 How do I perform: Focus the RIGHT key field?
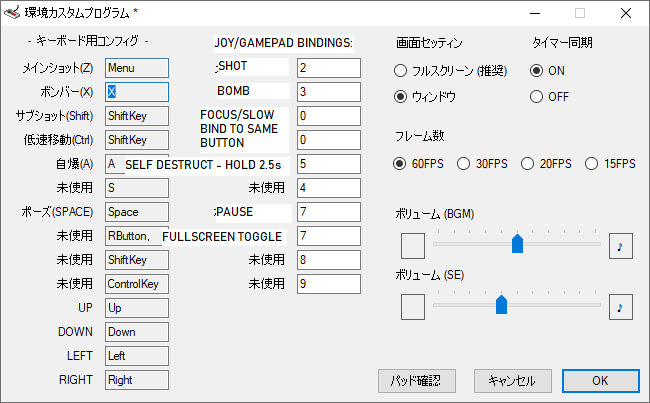tap(137, 380)
